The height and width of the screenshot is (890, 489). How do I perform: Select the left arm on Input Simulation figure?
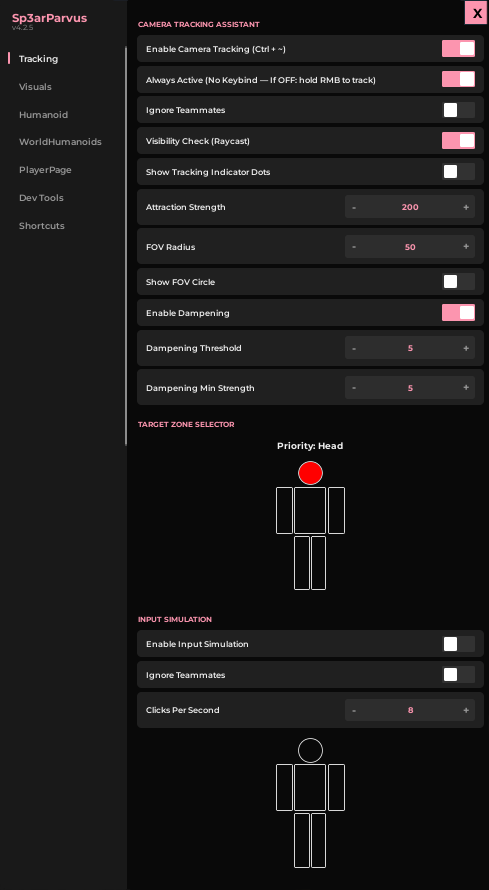pyautogui.click(x=284, y=787)
